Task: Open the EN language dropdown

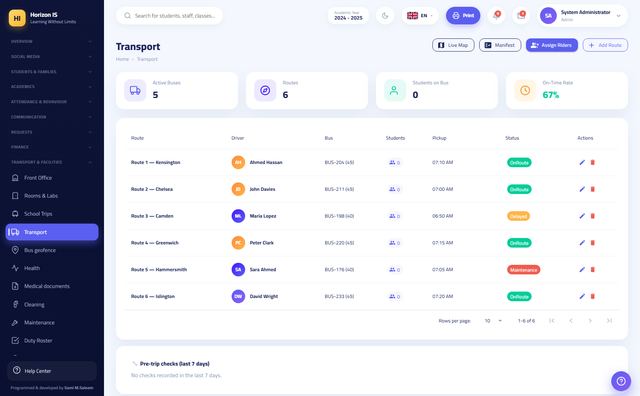Action: (x=420, y=16)
